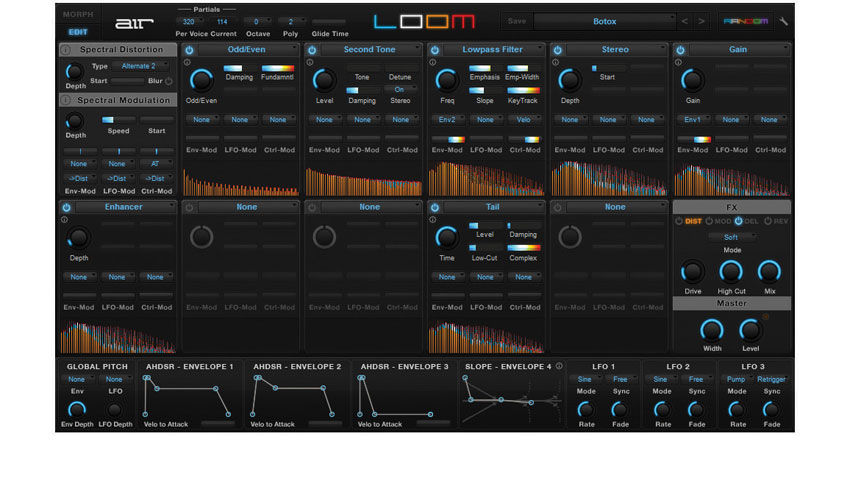Adjust the Enhancer Depth knob
The height and width of the screenshot is (478, 850).
click(78, 238)
